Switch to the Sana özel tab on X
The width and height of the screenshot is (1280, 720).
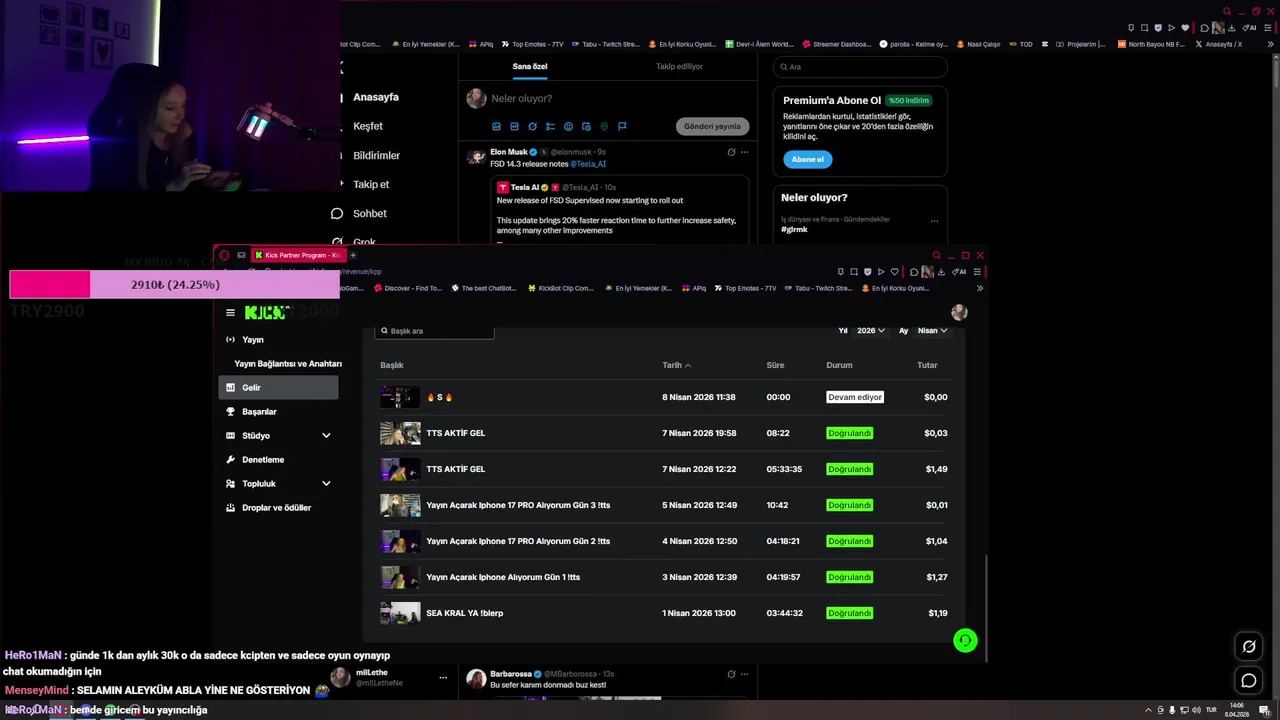click(530, 66)
